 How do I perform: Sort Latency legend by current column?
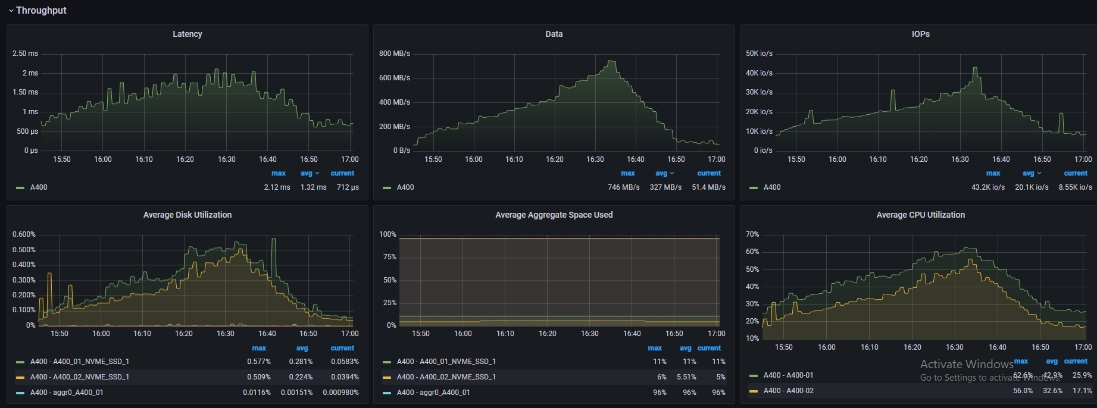342,173
